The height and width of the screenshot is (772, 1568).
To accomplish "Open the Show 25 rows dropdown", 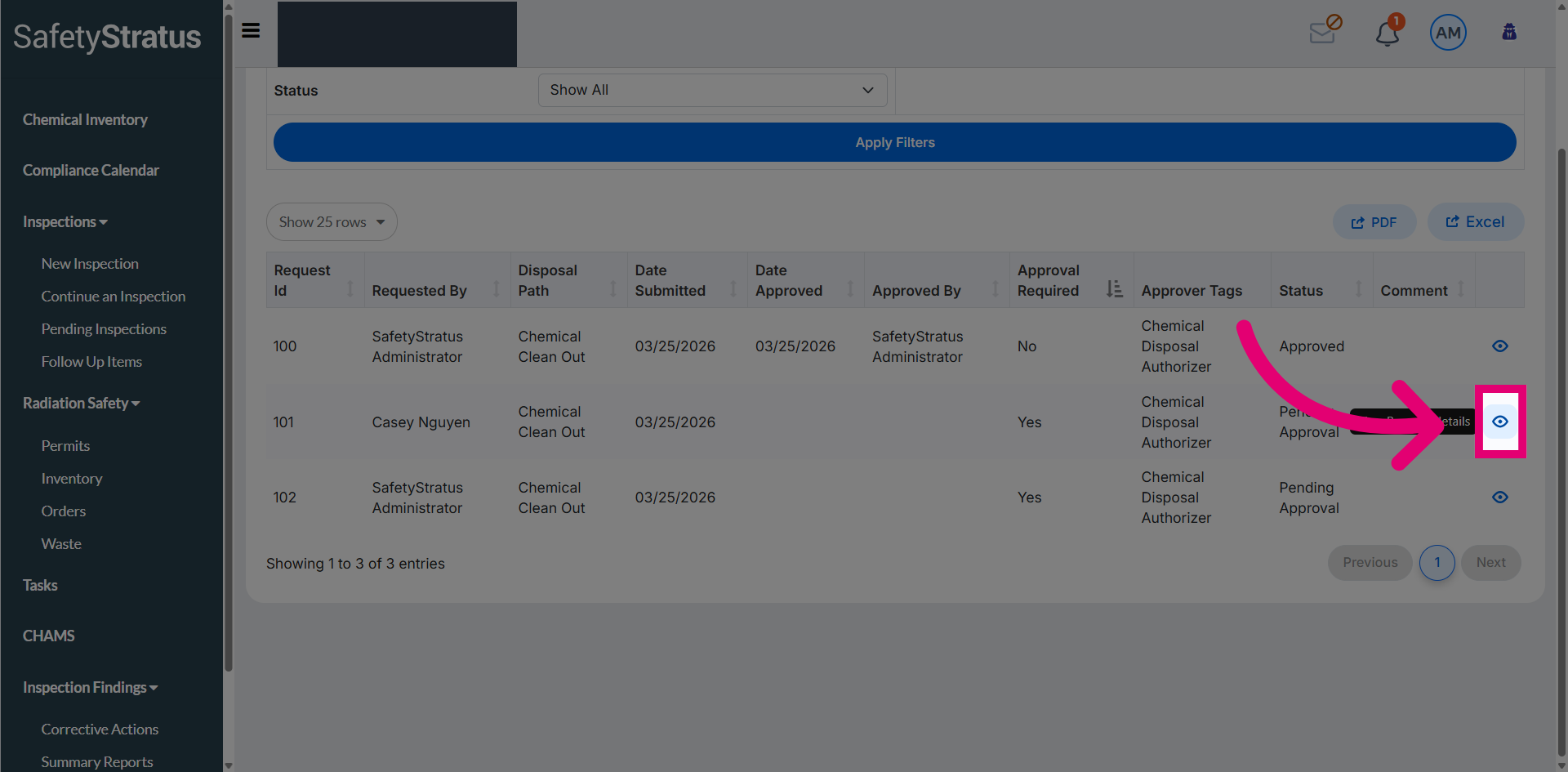I will pyautogui.click(x=332, y=222).
